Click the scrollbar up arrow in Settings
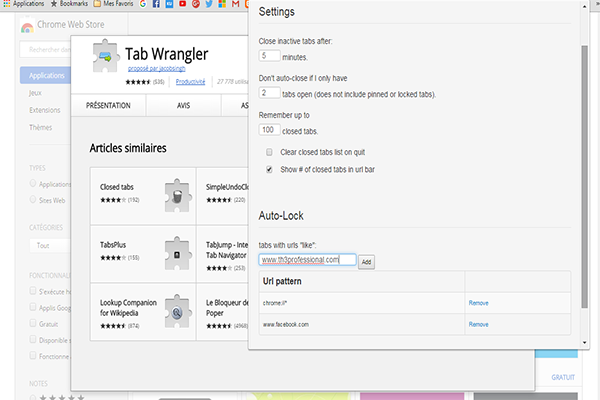600x400 pixels. click(584, 7)
